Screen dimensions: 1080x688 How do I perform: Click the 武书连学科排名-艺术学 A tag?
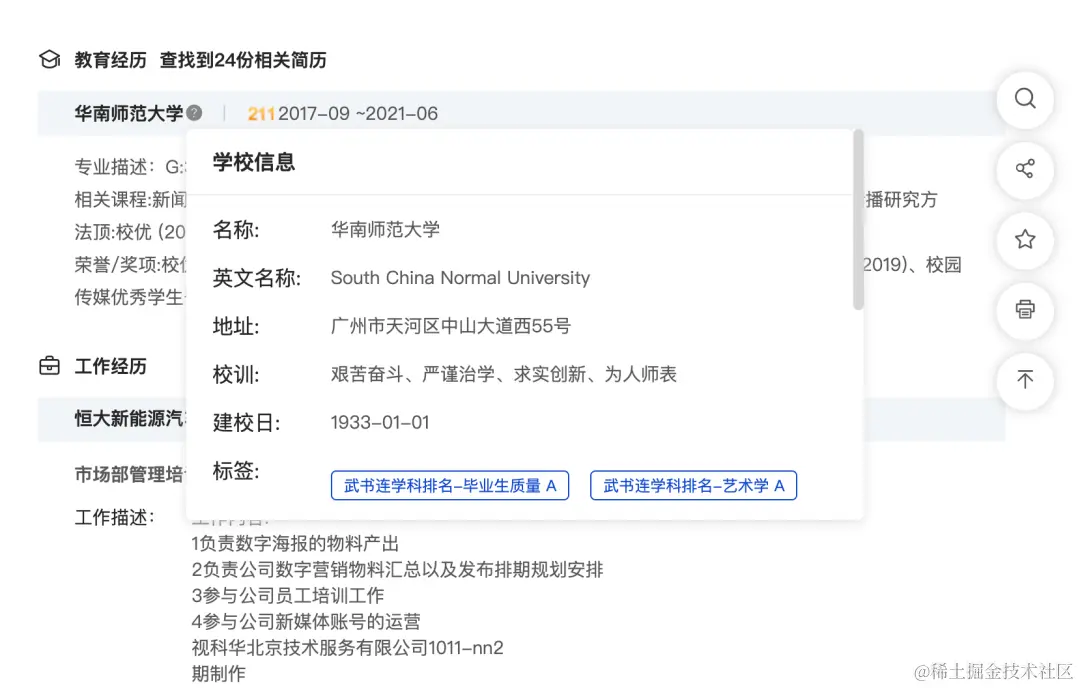coord(693,485)
